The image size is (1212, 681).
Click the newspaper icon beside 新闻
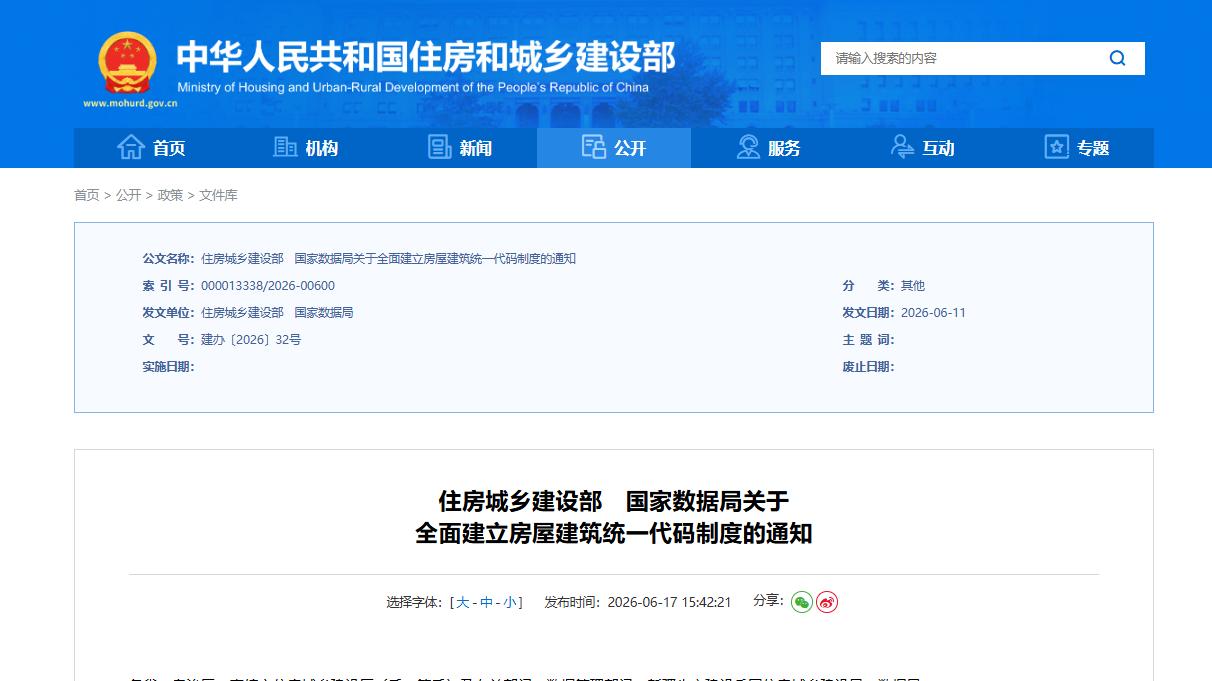pos(440,147)
